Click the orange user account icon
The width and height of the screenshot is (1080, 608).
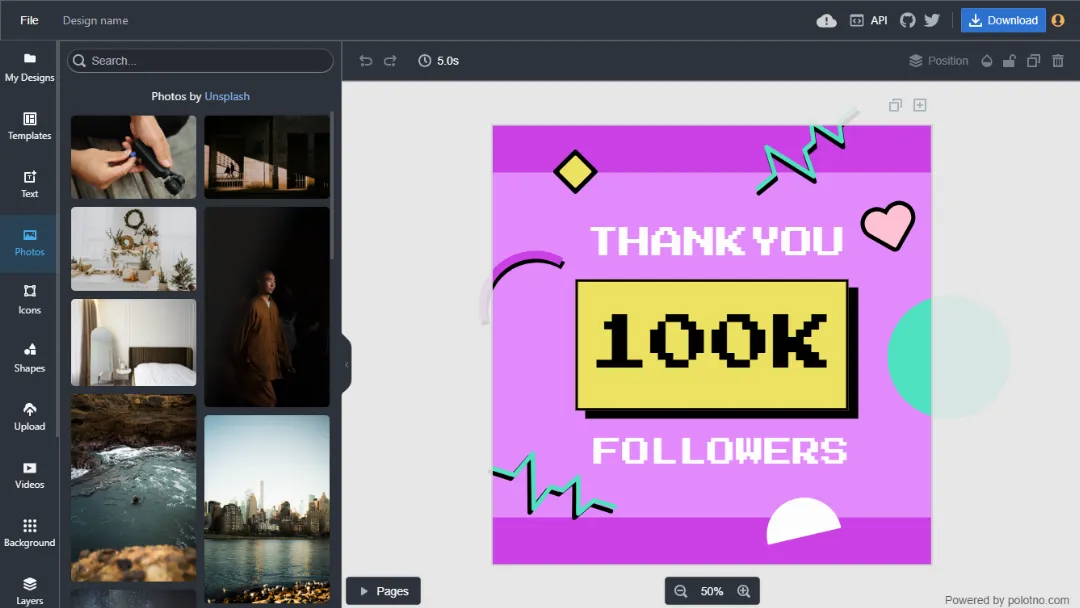(1059, 21)
